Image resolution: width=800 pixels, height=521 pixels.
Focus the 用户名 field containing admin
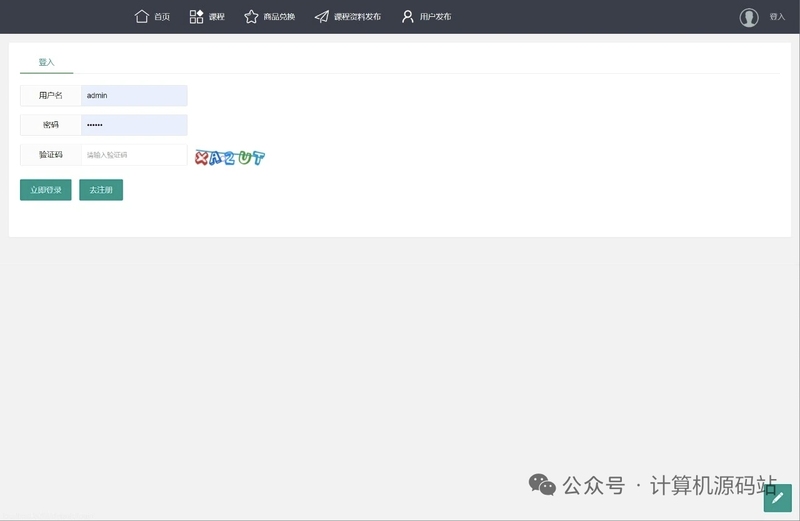coord(134,95)
